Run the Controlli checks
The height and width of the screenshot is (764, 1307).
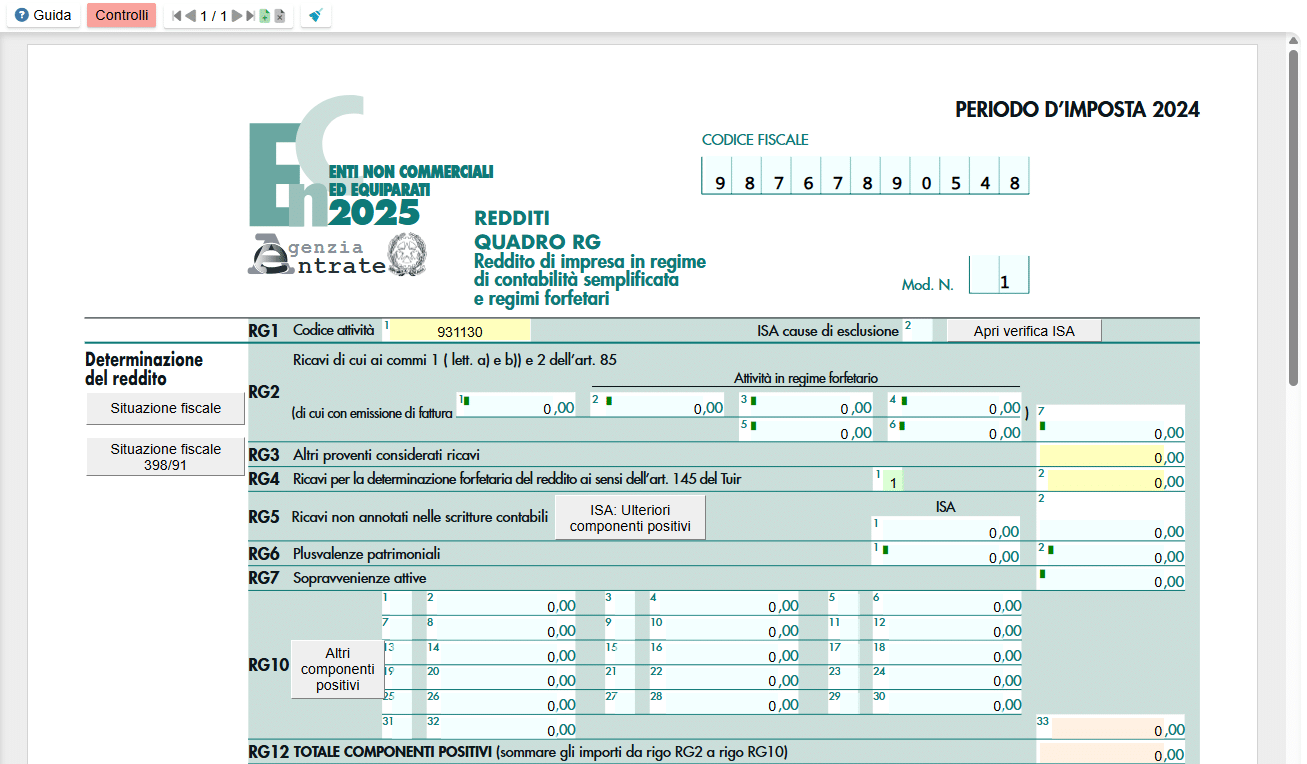(x=122, y=16)
